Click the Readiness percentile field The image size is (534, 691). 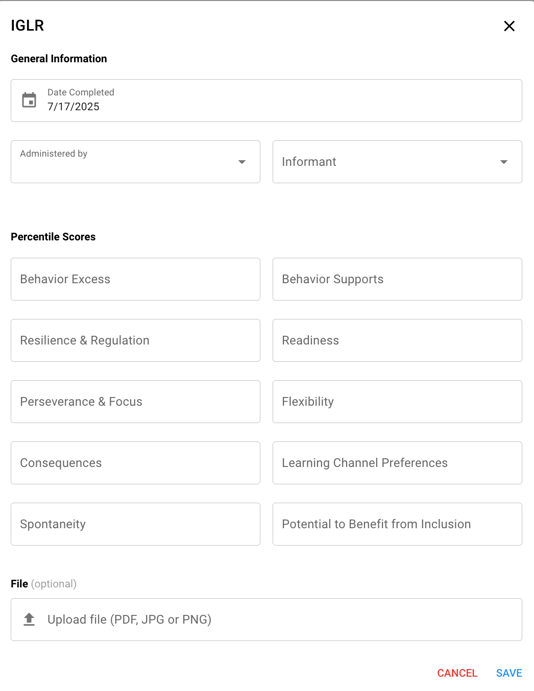point(397,341)
